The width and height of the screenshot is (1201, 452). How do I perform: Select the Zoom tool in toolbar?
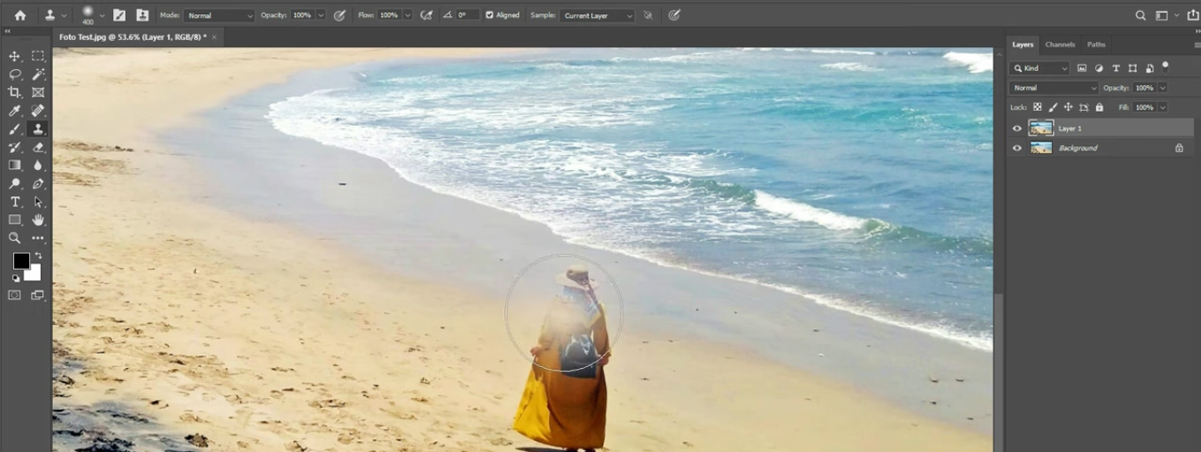(x=15, y=238)
